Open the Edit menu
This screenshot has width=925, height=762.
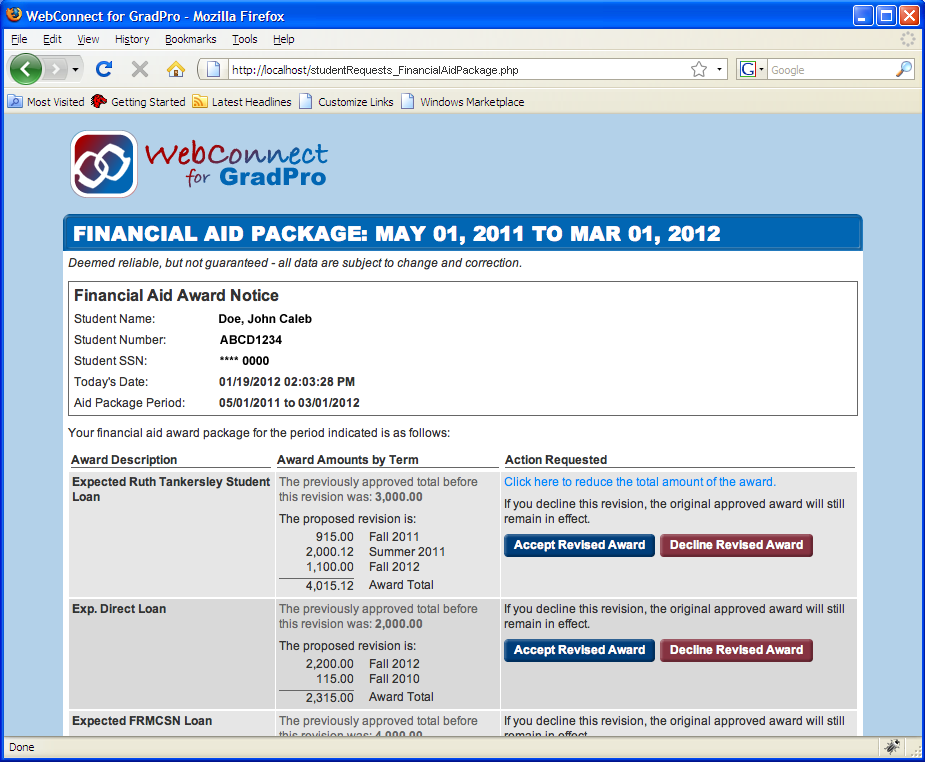pyautogui.click(x=52, y=39)
